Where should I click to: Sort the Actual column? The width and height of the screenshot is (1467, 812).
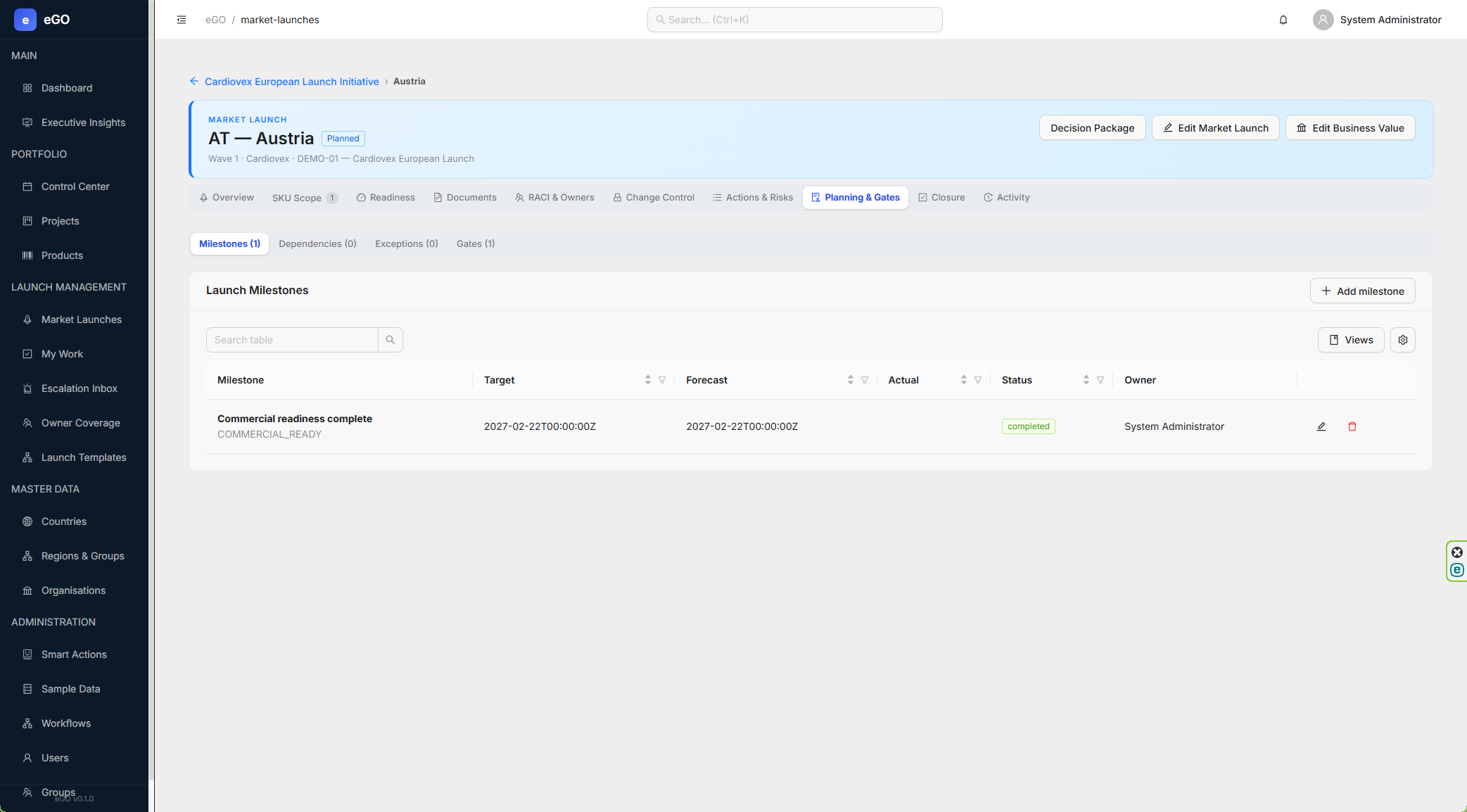[x=964, y=380]
